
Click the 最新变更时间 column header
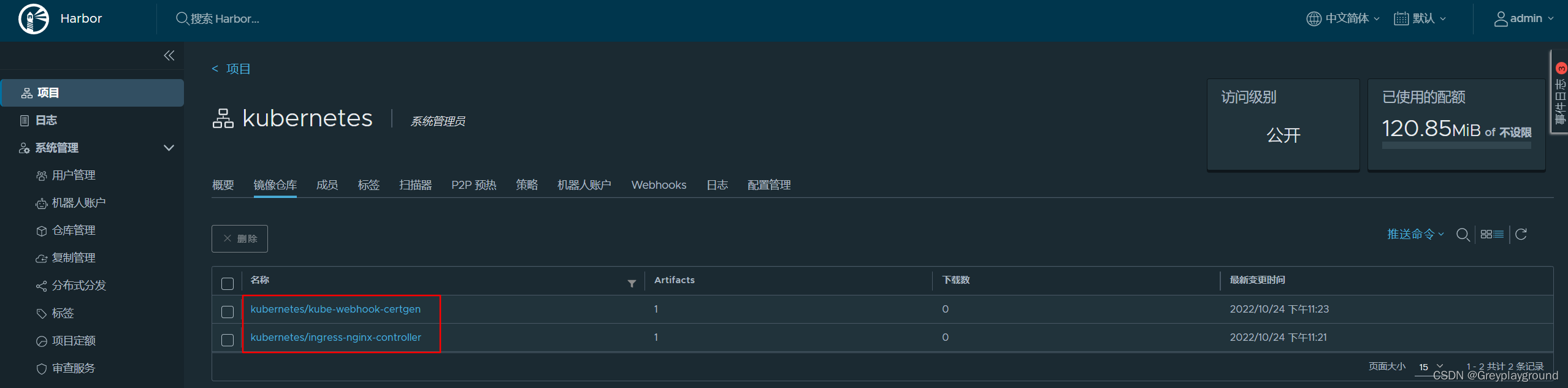[1257, 280]
